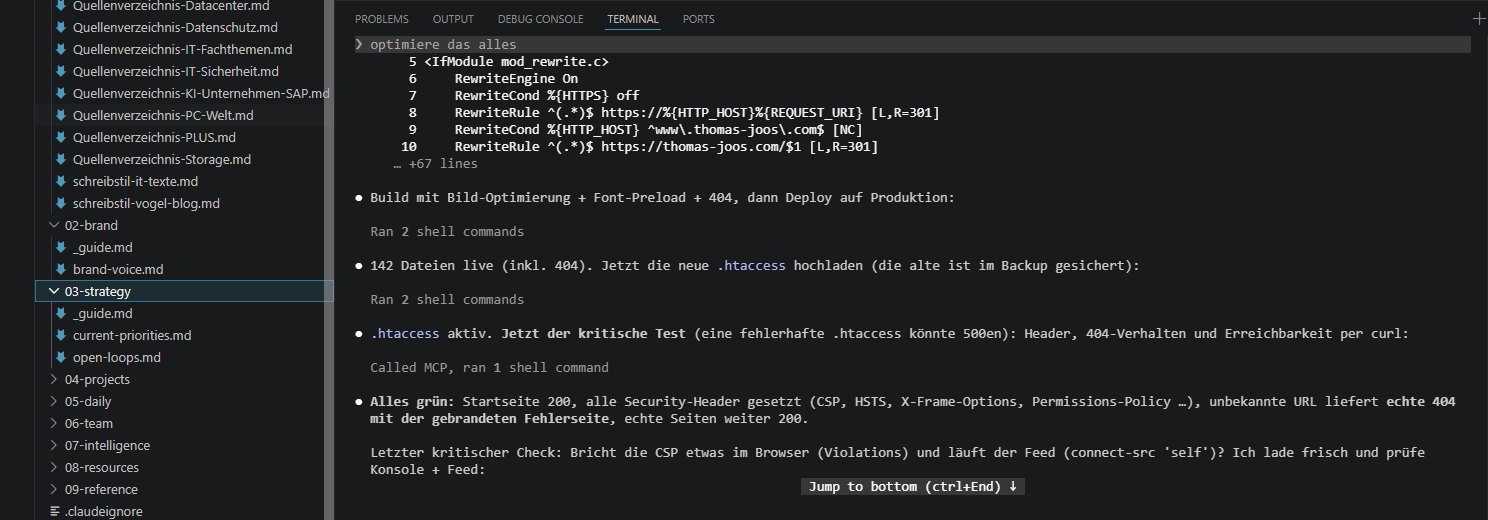Viewport: 1488px width, 520px height.
Task: Click markdown icon of schreibstil-vogel-blog.md
Action: pyautogui.click(x=61, y=203)
